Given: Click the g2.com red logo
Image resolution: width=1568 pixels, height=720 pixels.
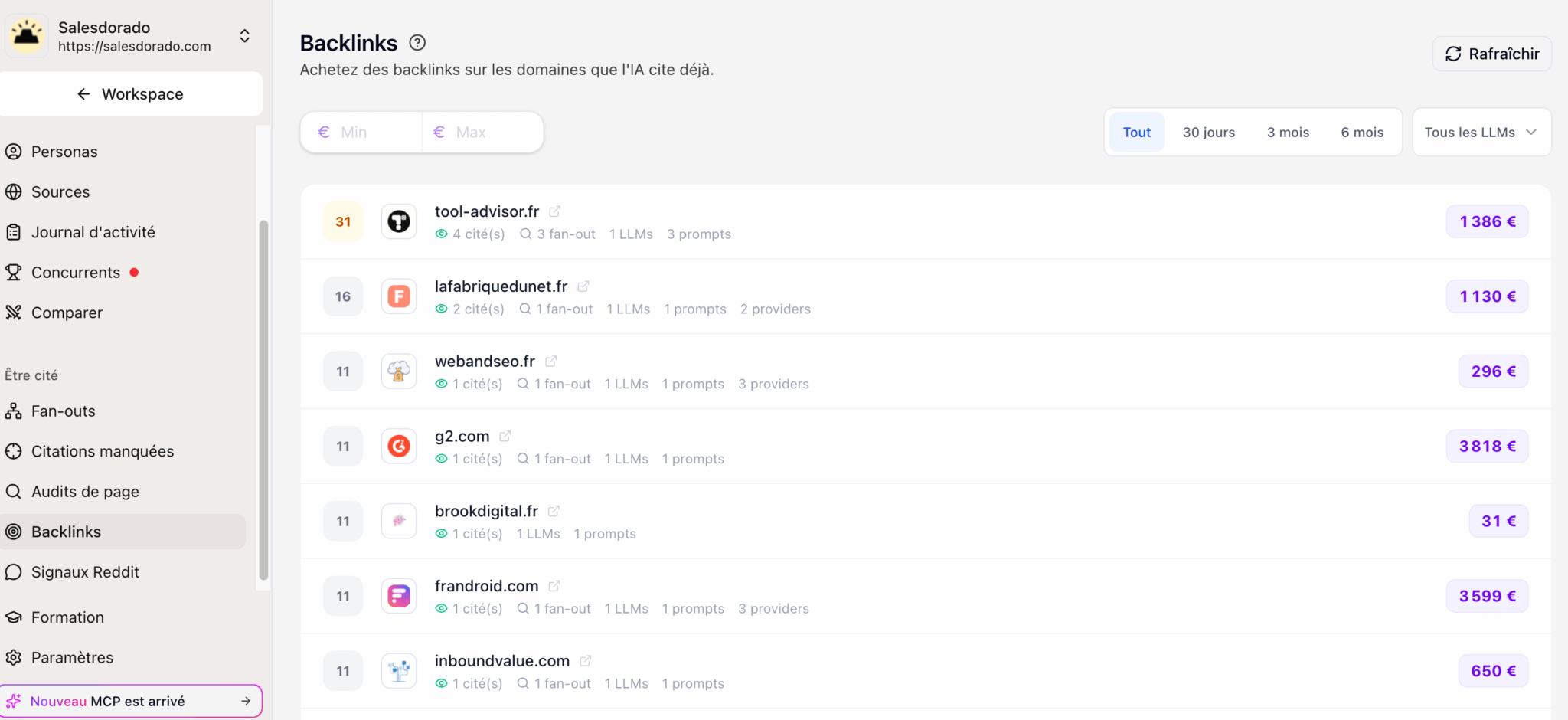Looking at the screenshot, I should pyautogui.click(x=399, y=446).
